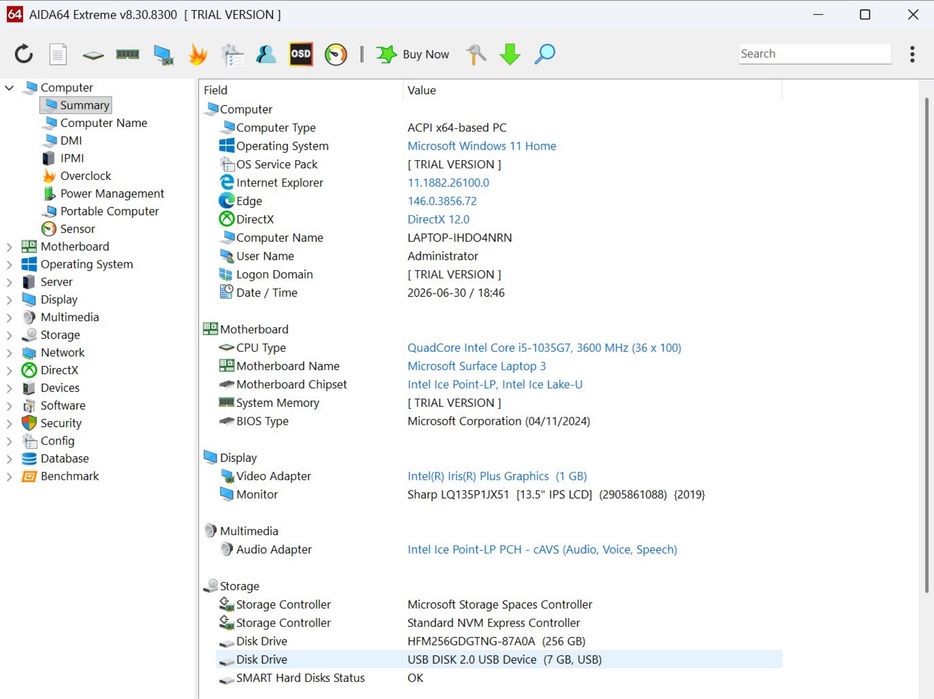934x699 pixels.
Task: Start the System Stability Test flame icon
Action: click(x=198, y=54)
